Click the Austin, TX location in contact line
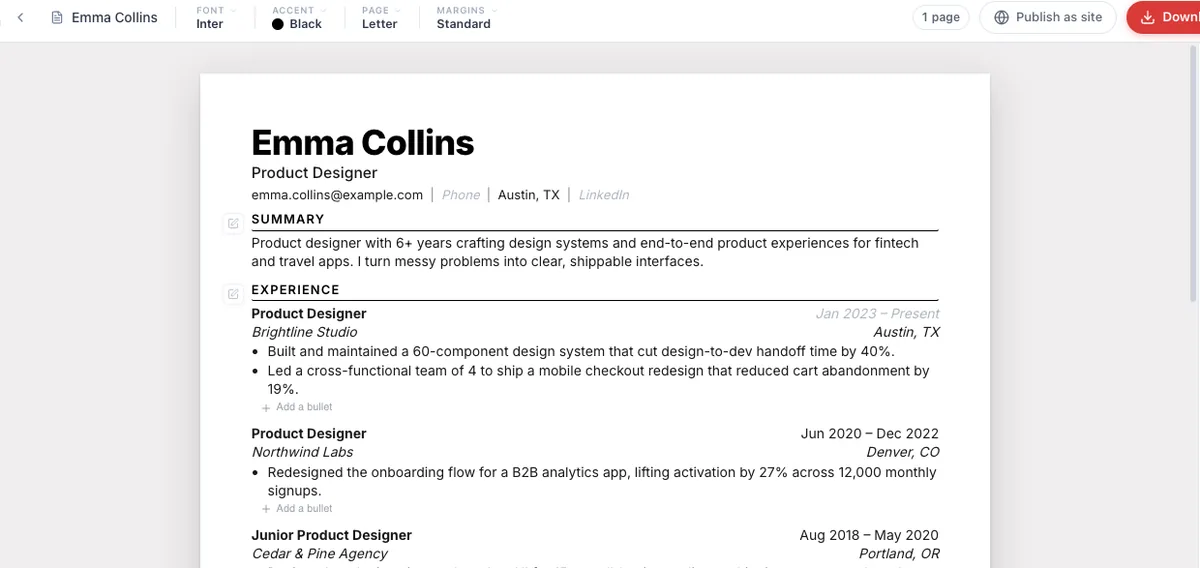The height and width of the screenshot is (568, 1200). coord(529,195)
